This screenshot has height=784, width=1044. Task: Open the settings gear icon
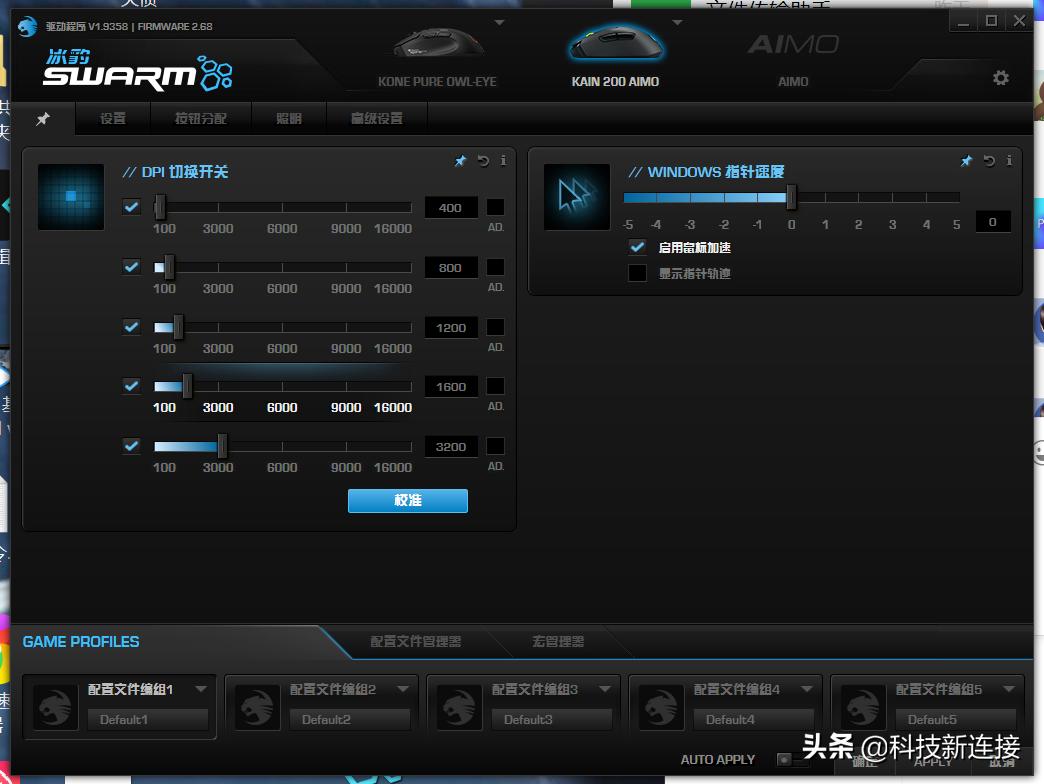[x=1000, y=78]
